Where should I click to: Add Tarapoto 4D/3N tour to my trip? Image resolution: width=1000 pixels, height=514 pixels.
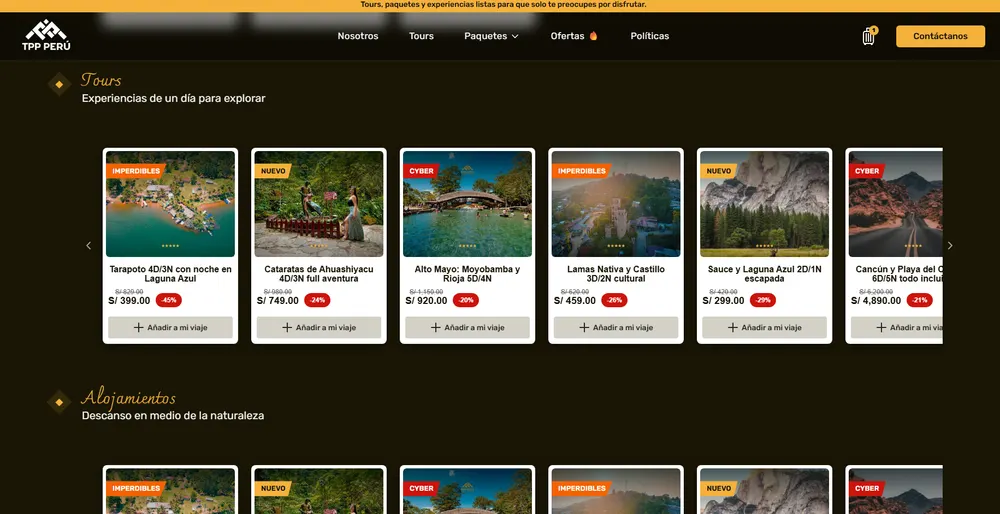click(x=170, y=327)
